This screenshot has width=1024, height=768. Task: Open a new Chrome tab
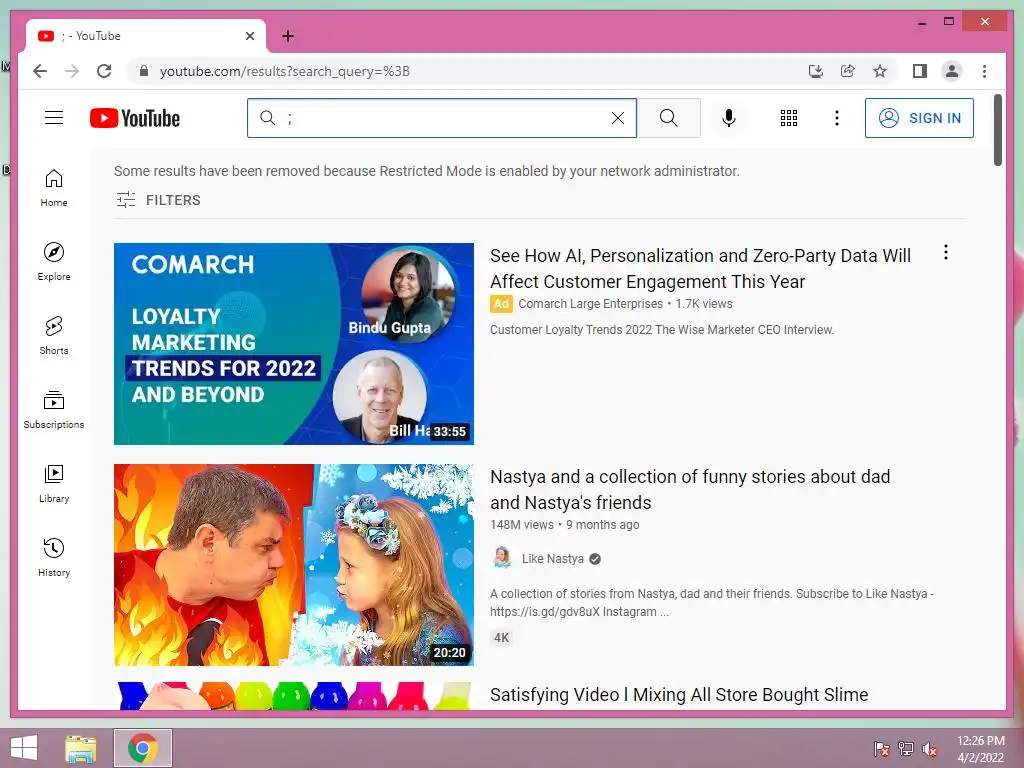pos(288,36)
